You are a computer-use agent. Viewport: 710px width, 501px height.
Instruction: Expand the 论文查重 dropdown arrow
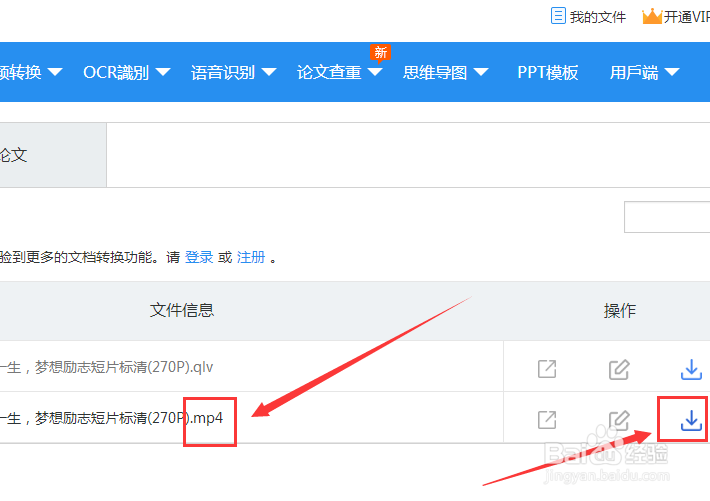click(x=375, y=72)
